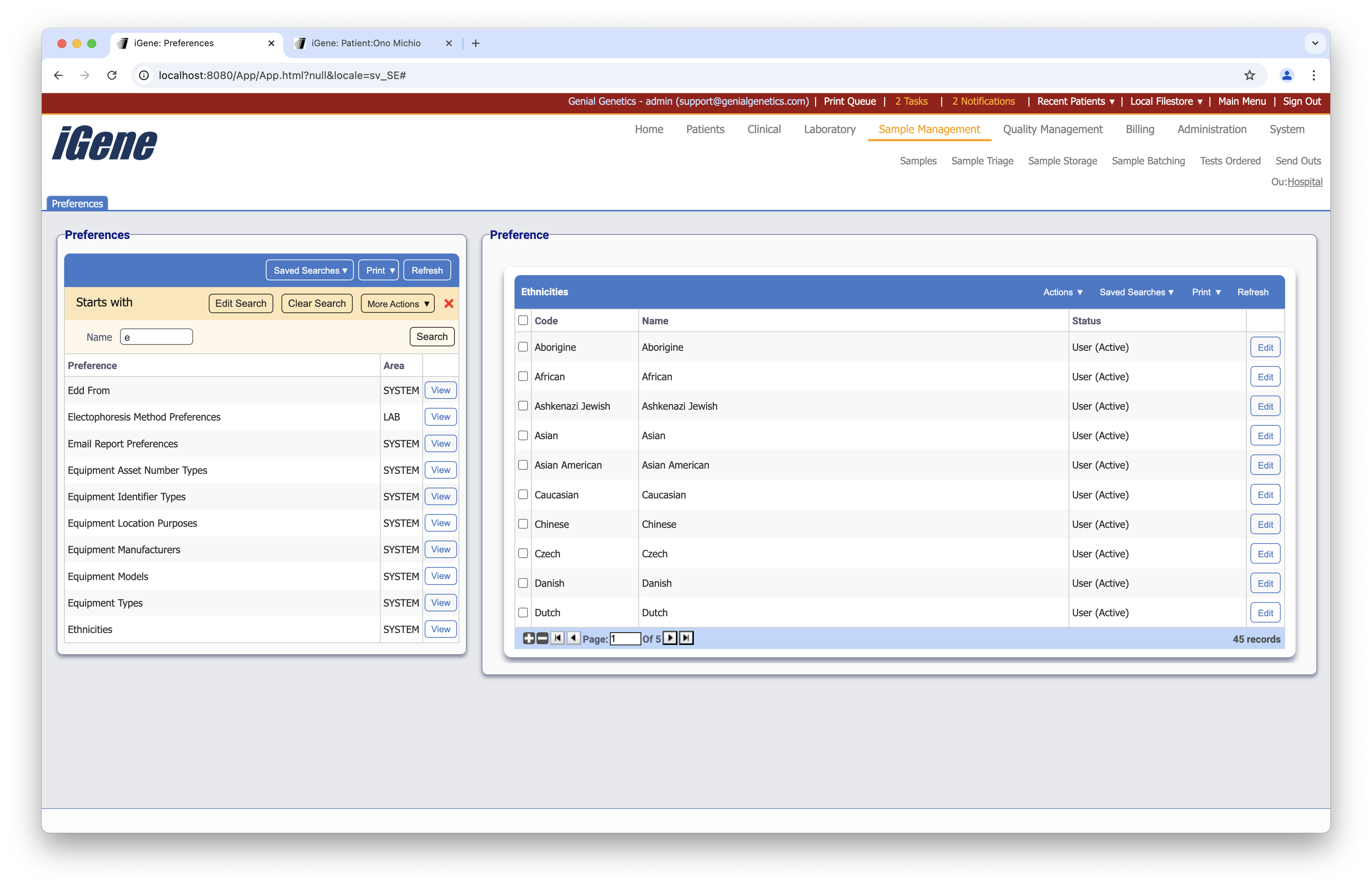Go to the first page of Ethnicities
The image size is (1372, 888).
(557, 638)
